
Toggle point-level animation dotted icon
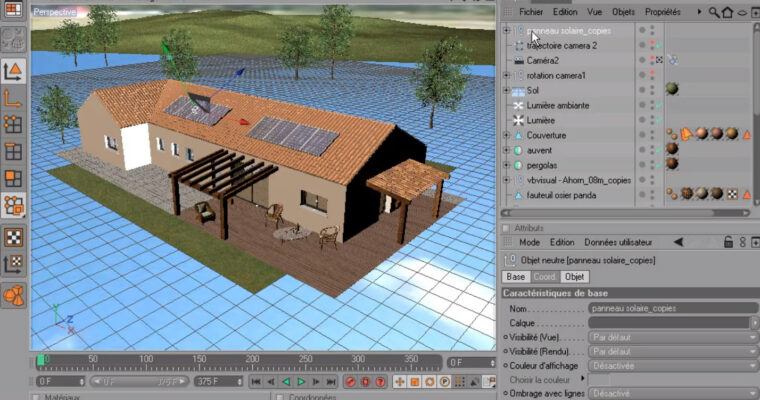pyautogui.click(x=459, y=382)
